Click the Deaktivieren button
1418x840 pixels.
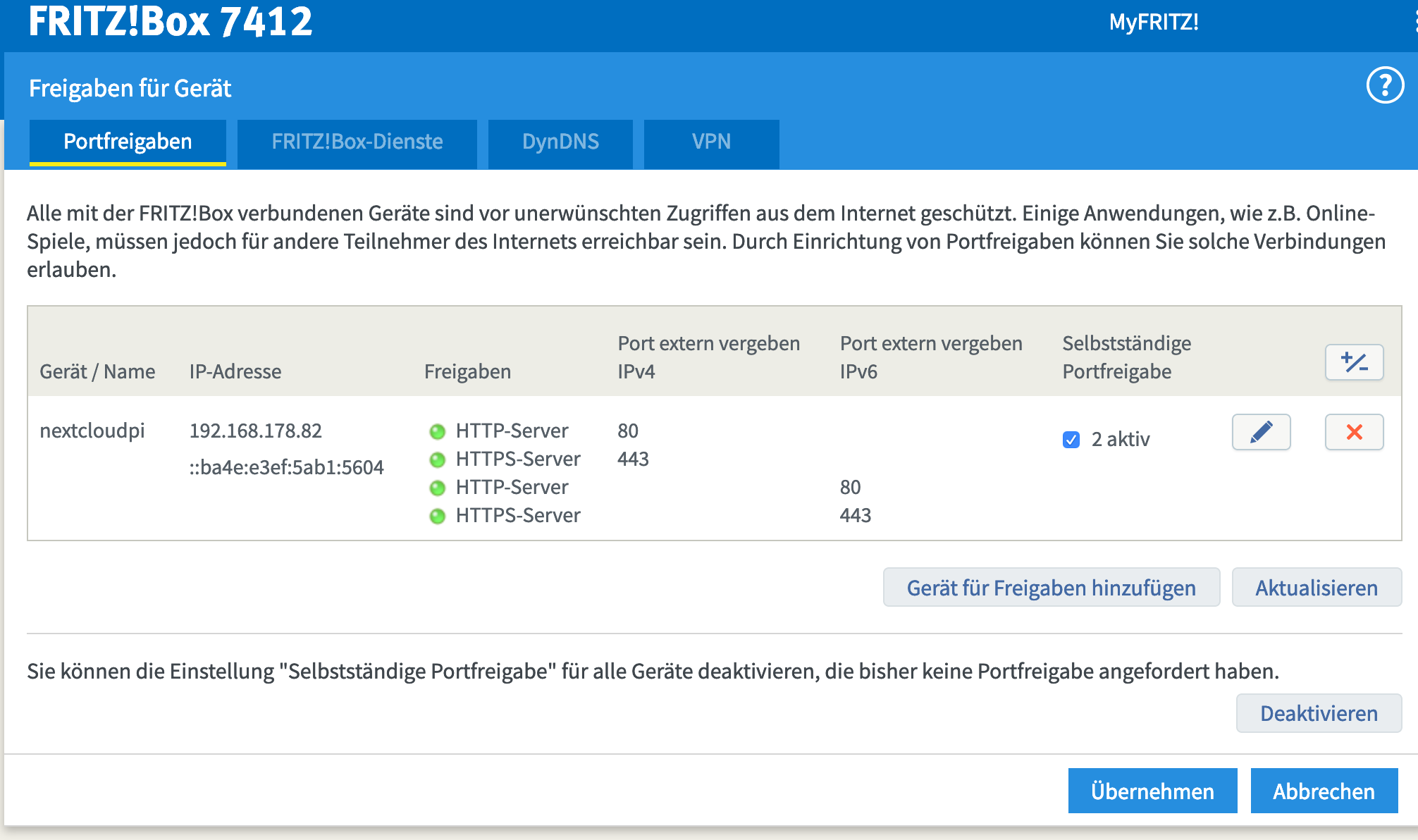(x=1318, y=713)
